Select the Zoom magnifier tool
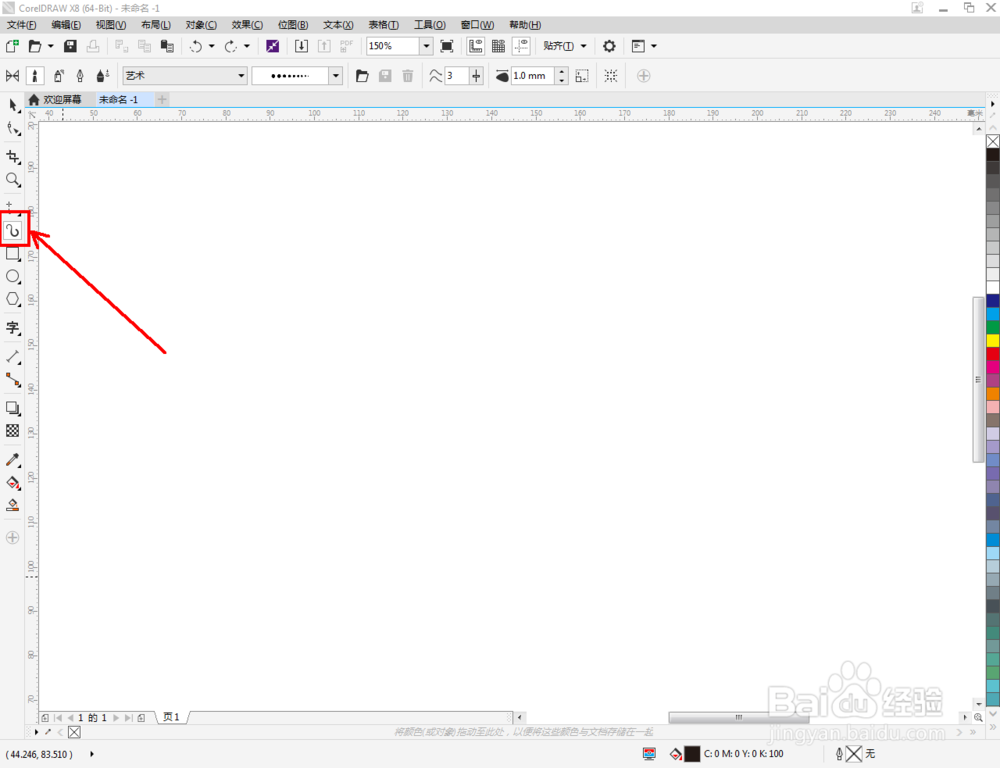Image resolution: width=1000 pixels, height=768 pixels. (x=13, y=179)
